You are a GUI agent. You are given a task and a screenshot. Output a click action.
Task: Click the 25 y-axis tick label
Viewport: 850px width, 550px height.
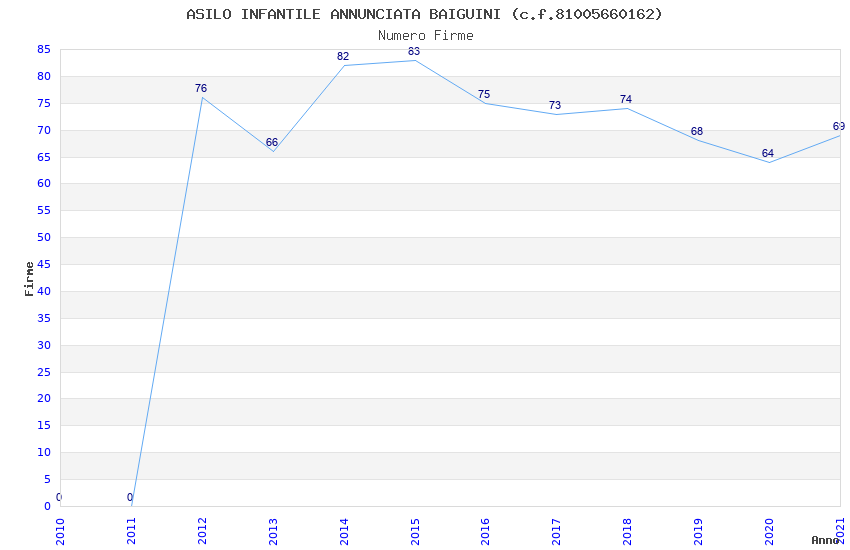click(x=44, y=372)
